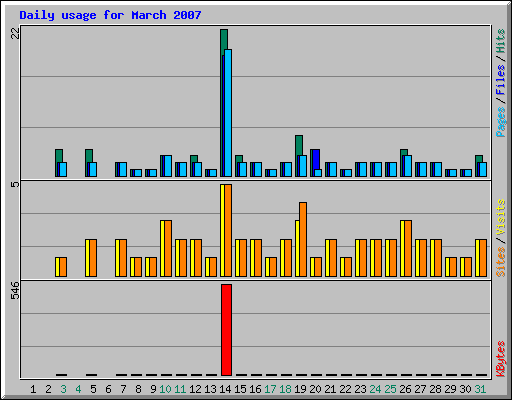
Task: Click green day label '3' on the x-axis
Action: click(x=63, y=389)
